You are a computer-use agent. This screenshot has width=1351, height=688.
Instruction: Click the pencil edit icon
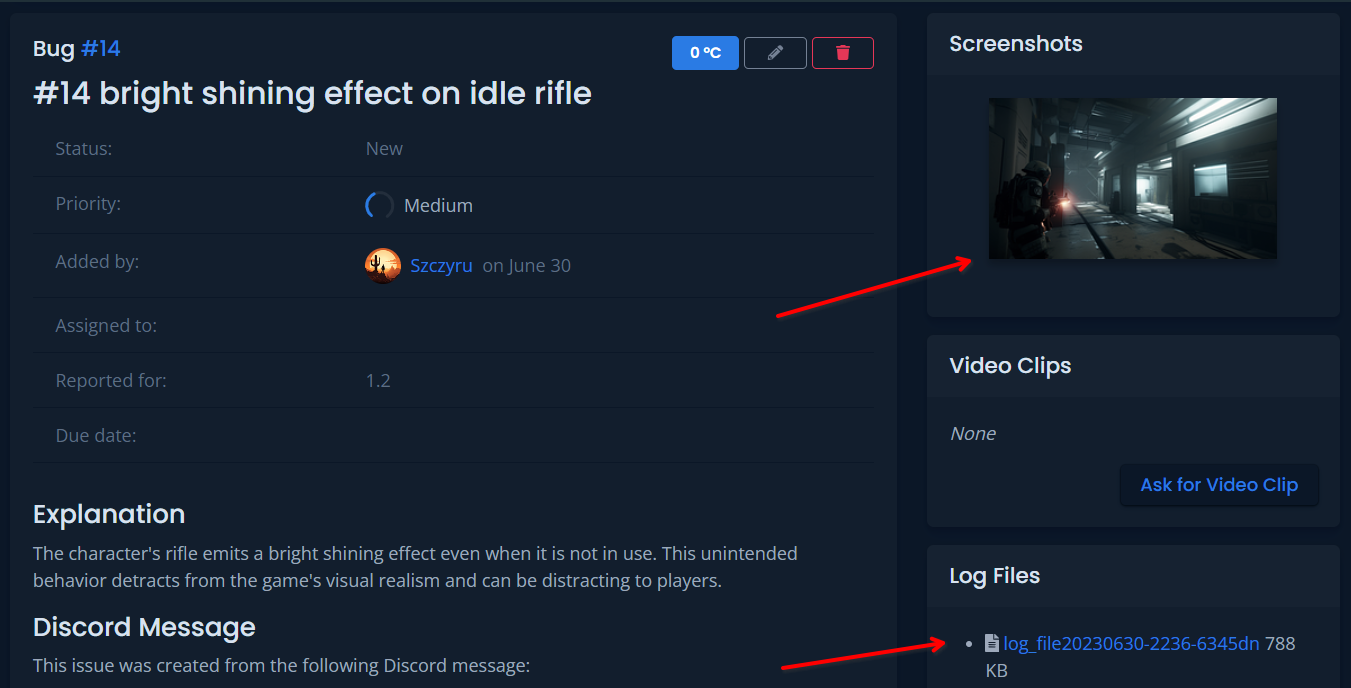point(775,53)
